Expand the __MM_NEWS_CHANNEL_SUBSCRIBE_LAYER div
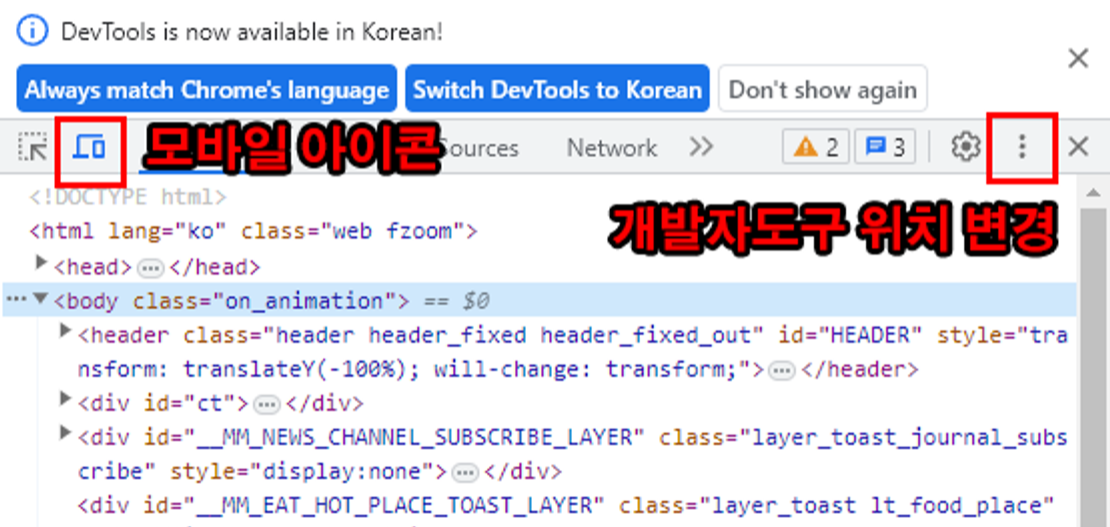This screenshot has width=1110, height=527. click(66, 433)
